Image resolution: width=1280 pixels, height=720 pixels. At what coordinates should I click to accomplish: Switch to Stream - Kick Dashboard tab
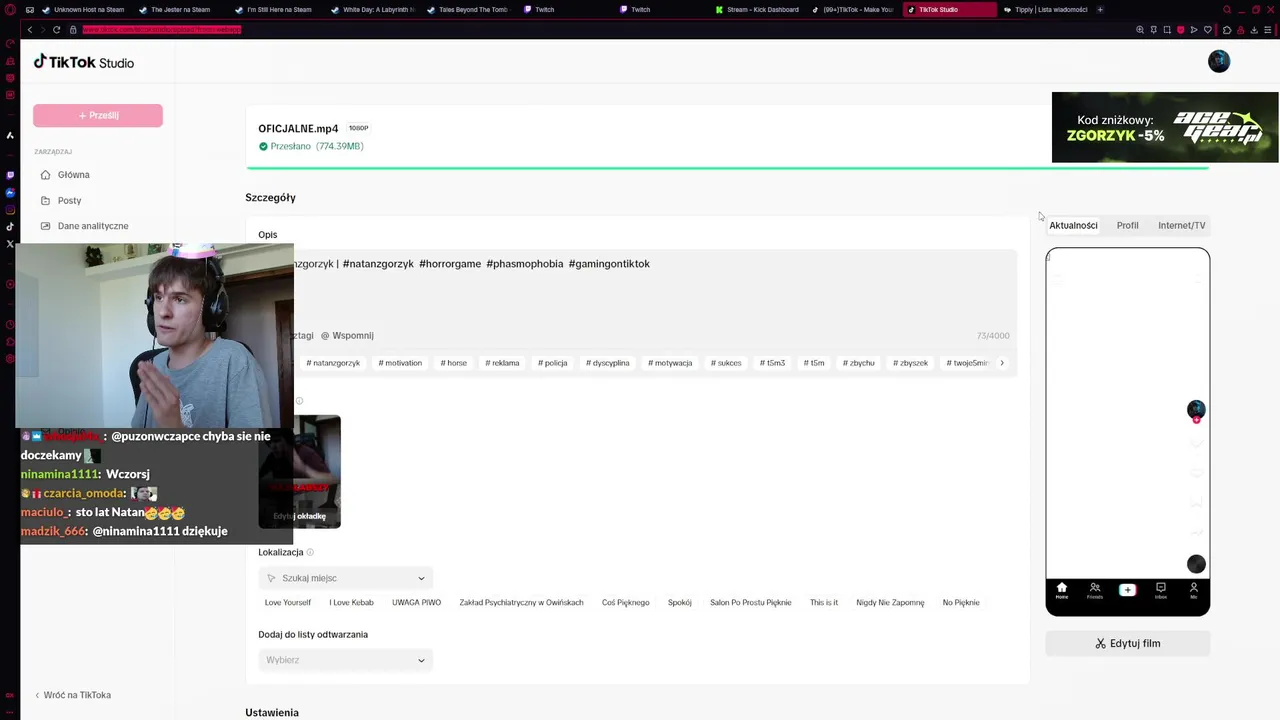757,10
